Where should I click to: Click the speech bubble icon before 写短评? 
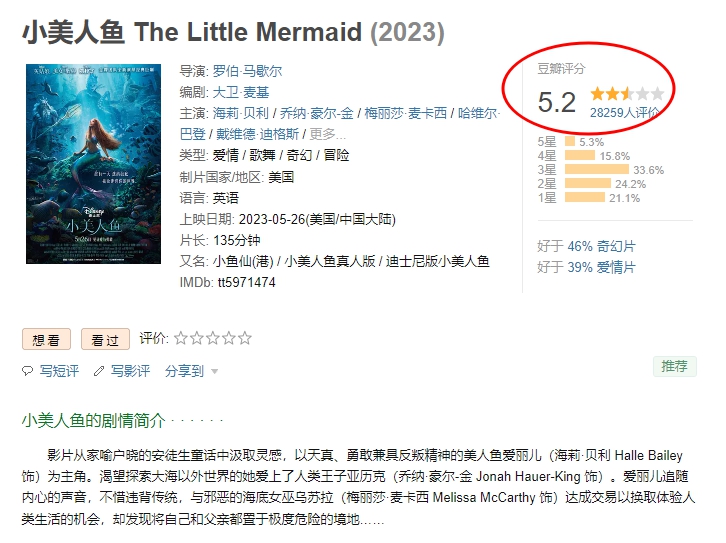click(28, 371)
